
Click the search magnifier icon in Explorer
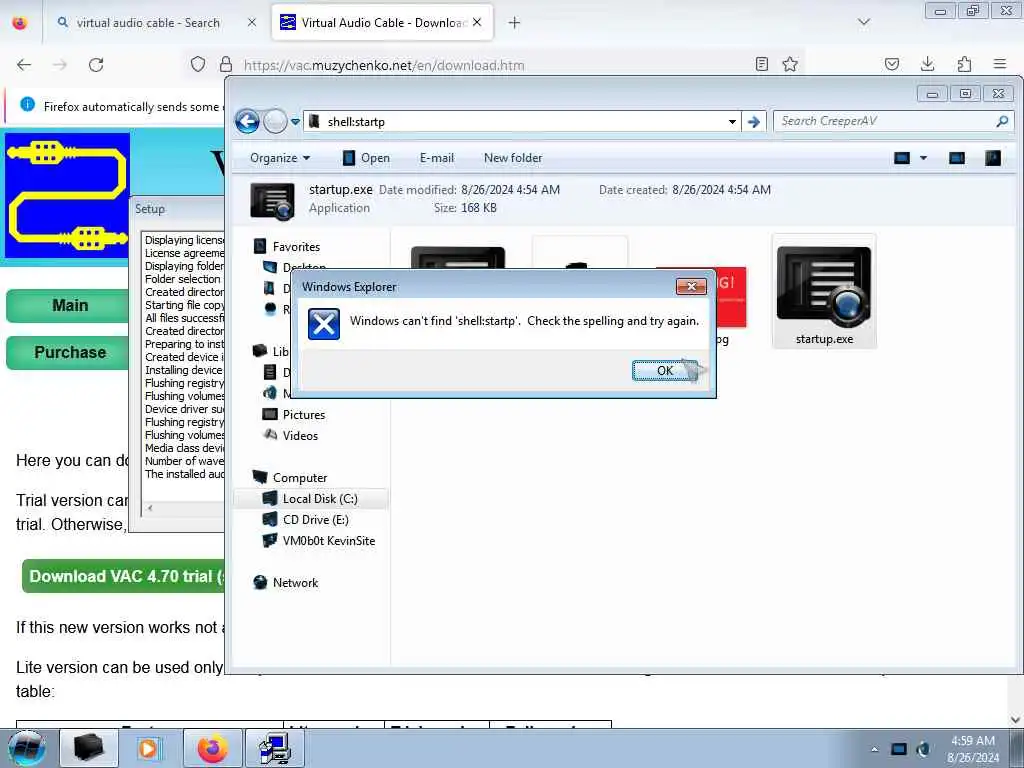coord(1002,121)
